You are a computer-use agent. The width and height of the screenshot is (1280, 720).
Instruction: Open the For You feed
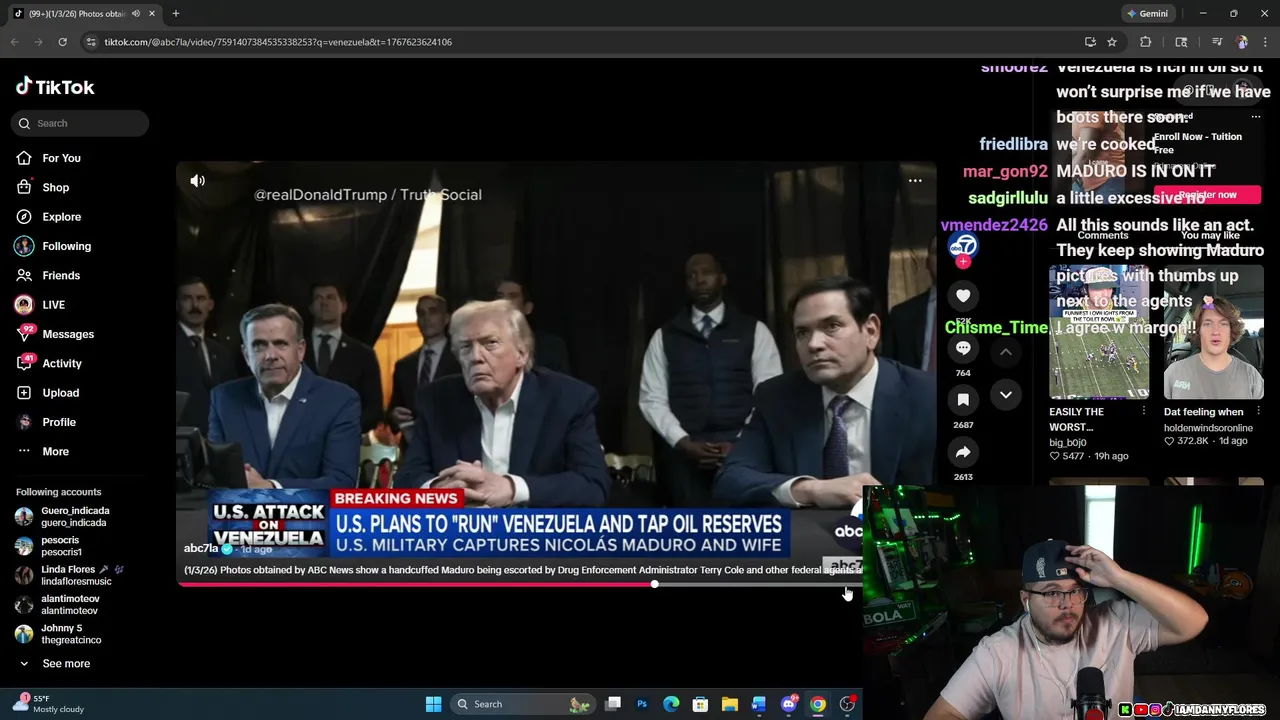click(x=61, y=158)
